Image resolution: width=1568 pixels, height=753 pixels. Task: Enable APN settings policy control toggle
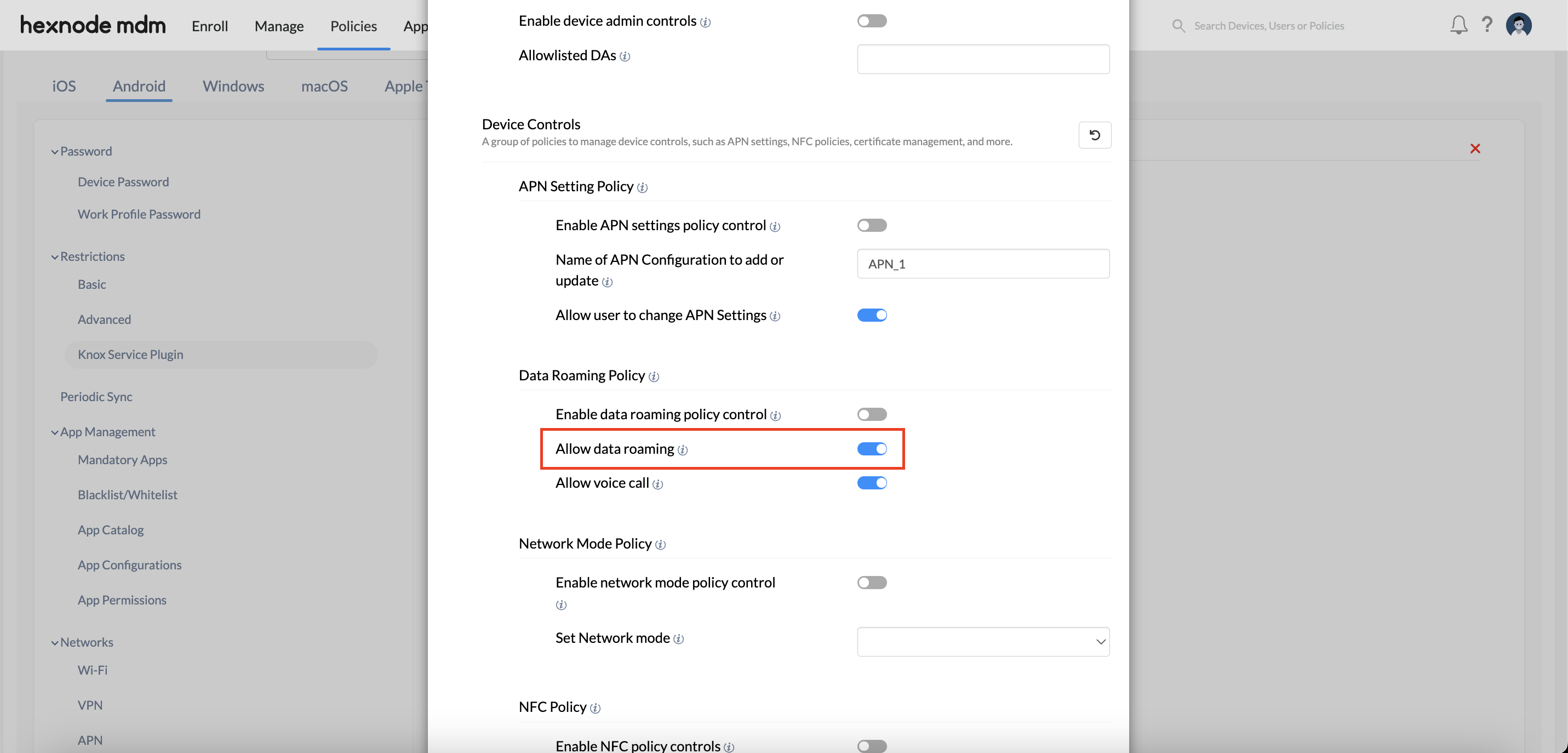coord(872,225)
